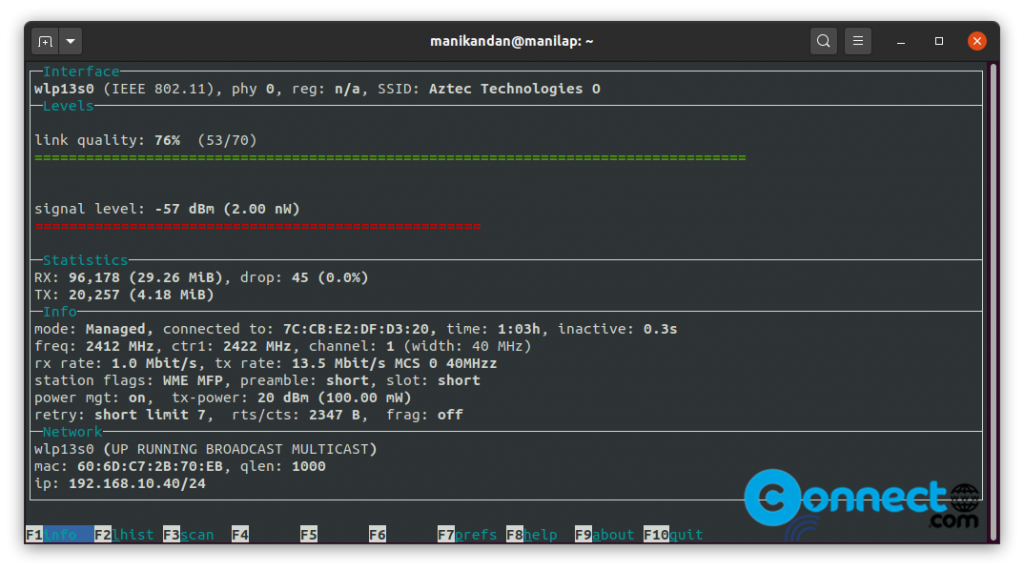The width and height of the screenshot is (1024, 571).
Task: Open a new terminal tab
Action: 45,41
